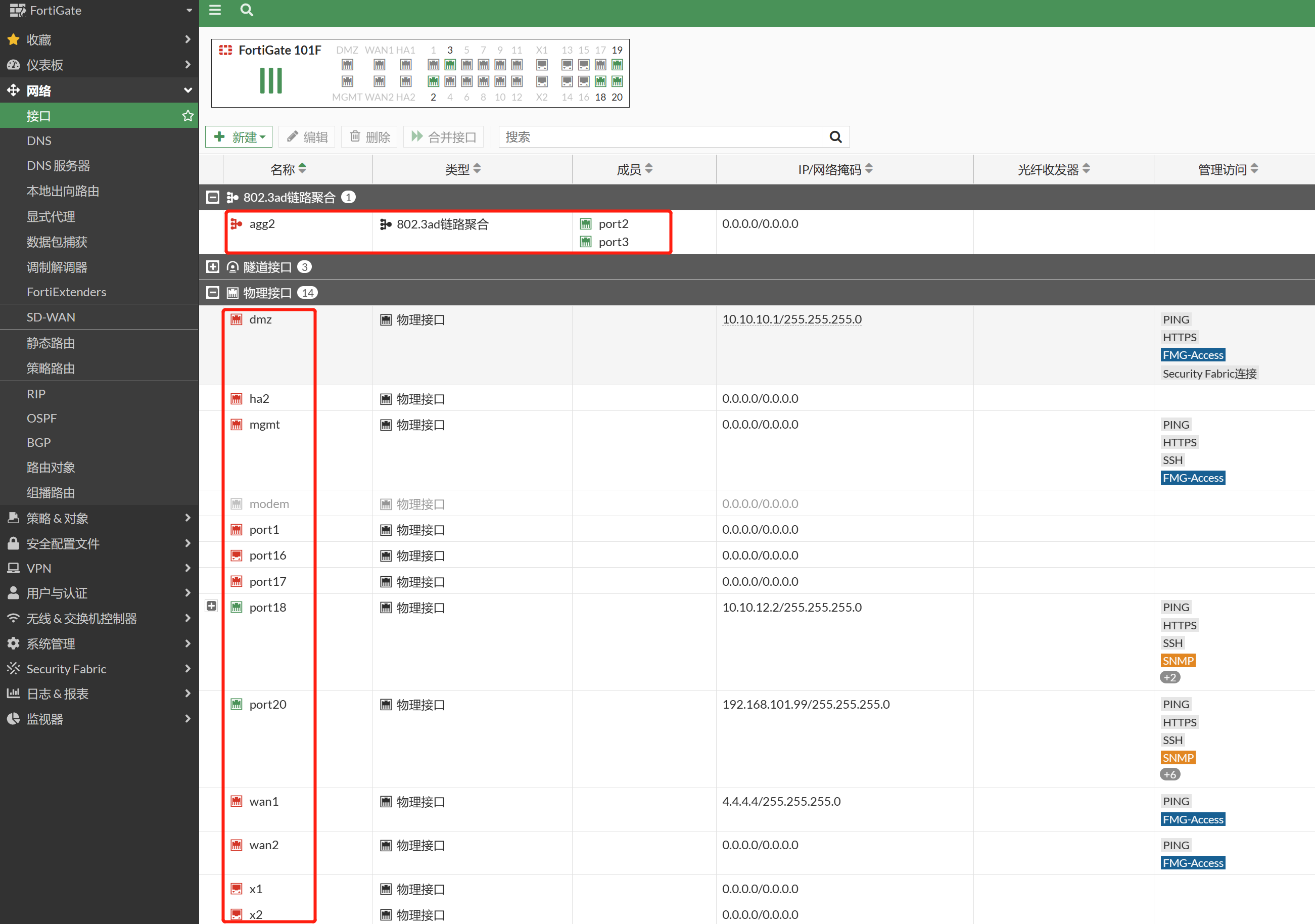1315x924 pixels.
Task: Click the hamburger menu icon in header
Action: [215, 10]
